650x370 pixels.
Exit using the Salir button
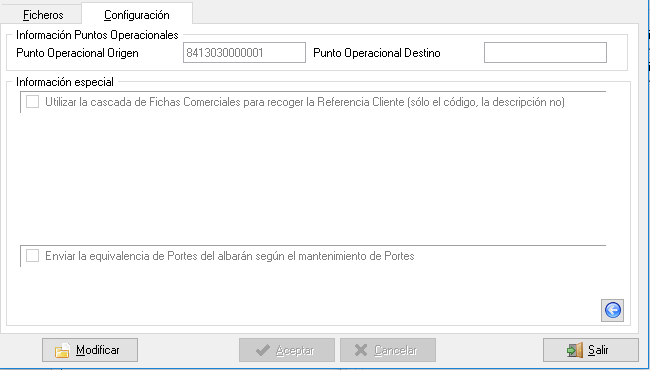(591, 350)
